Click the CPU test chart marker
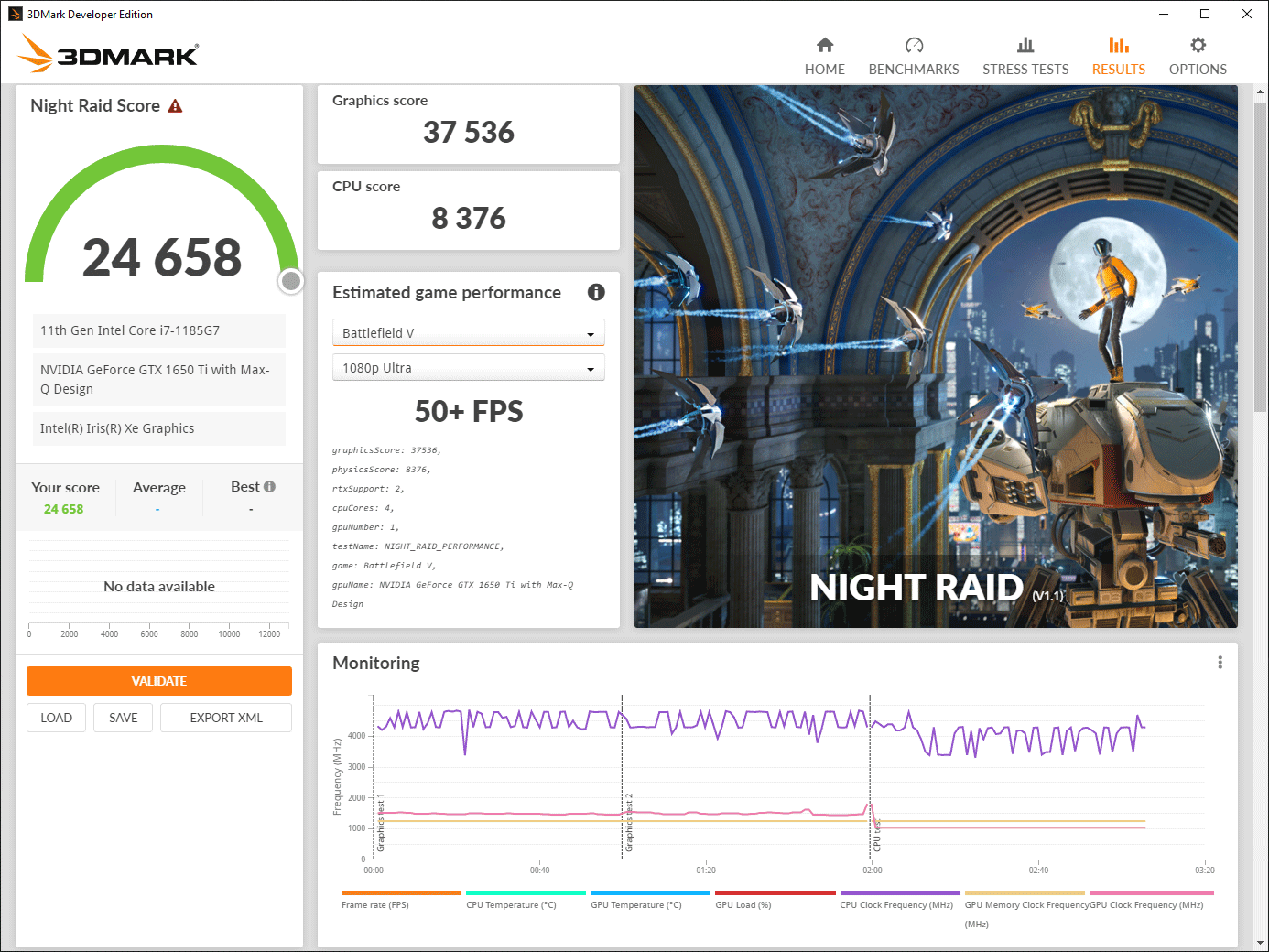This screenshot has width=1269, height=952. (x=876, y=835)
